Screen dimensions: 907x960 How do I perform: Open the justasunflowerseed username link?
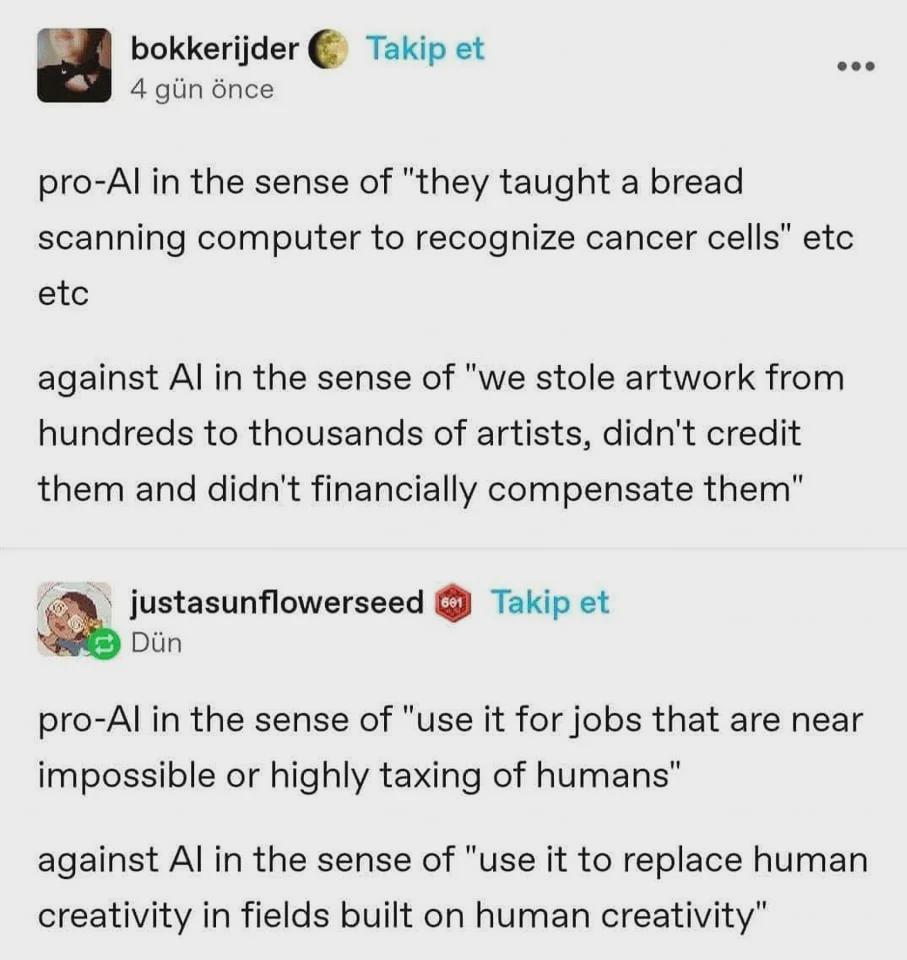277,602
